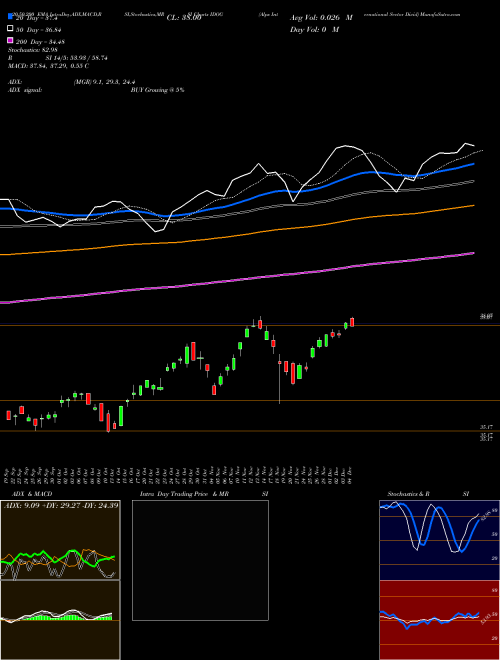Click the red RSI chart panel
The height and width of the screenshot is (660, 500).
click(439, 620)
